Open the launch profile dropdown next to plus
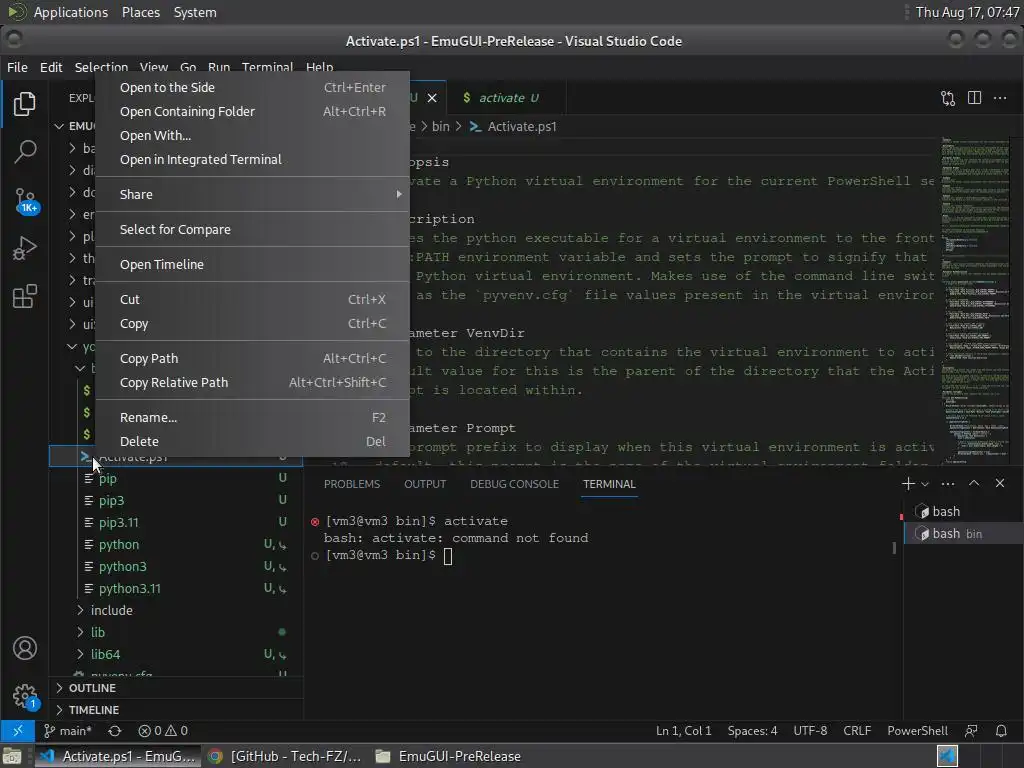 pyautogui.click(x=925, y=485)
